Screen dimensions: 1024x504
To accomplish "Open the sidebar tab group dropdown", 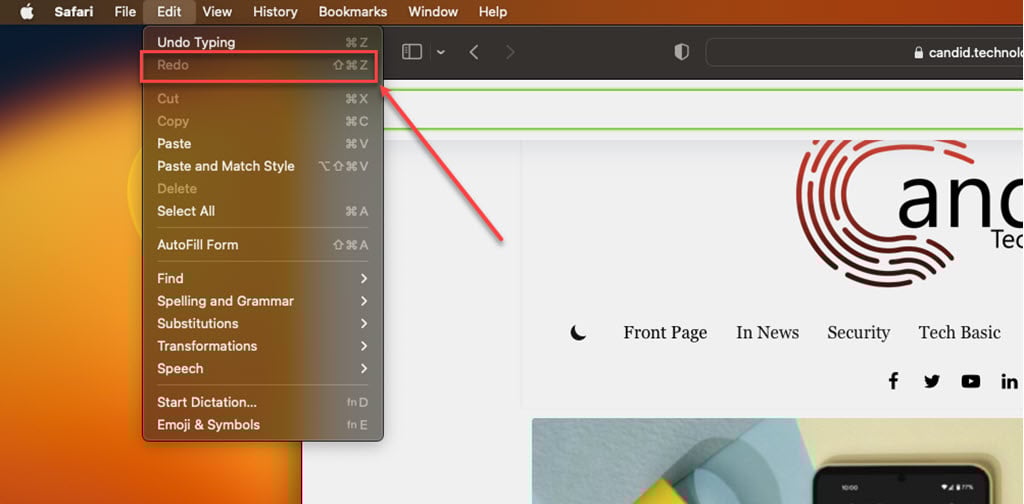I will pos(441,52).
